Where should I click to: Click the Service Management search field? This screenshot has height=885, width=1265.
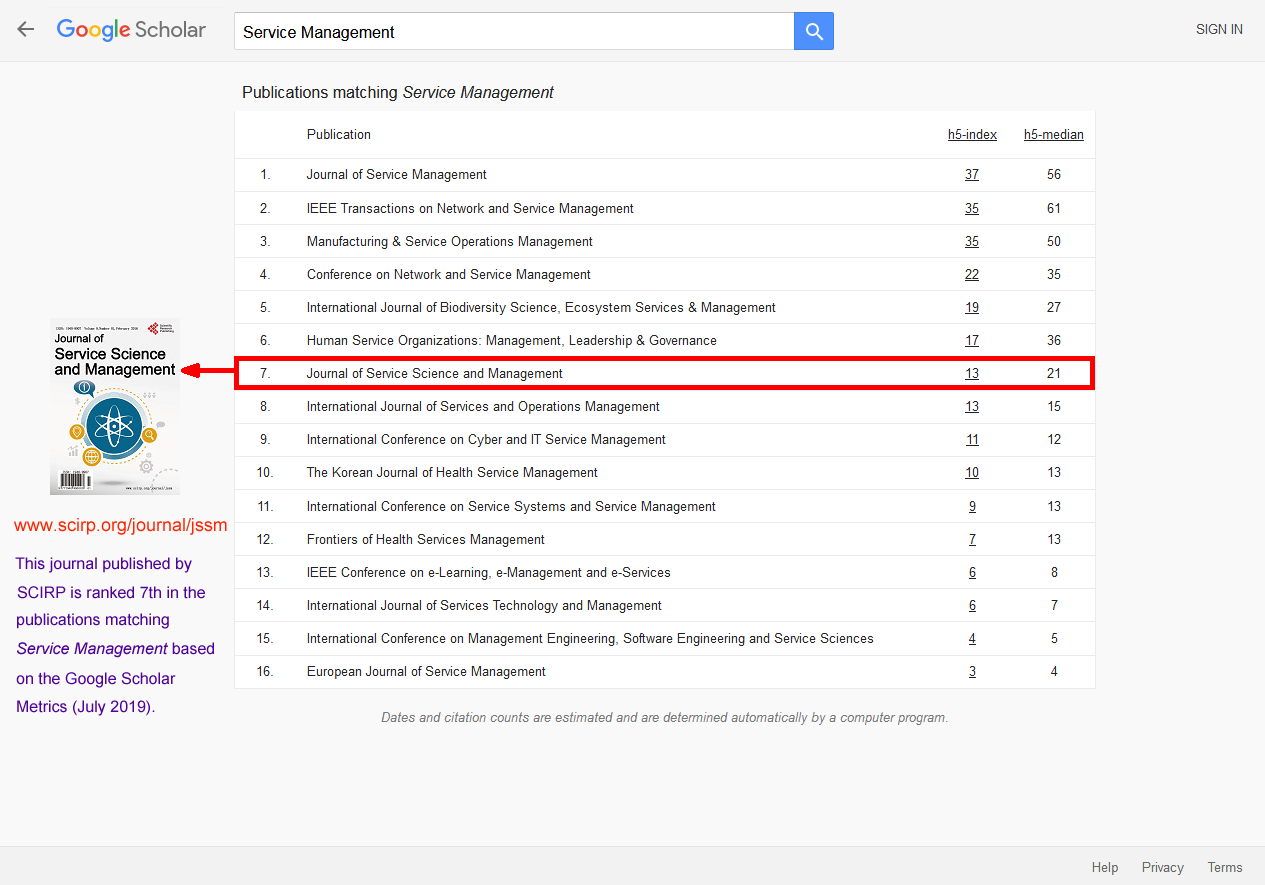(x=514, y=32)
